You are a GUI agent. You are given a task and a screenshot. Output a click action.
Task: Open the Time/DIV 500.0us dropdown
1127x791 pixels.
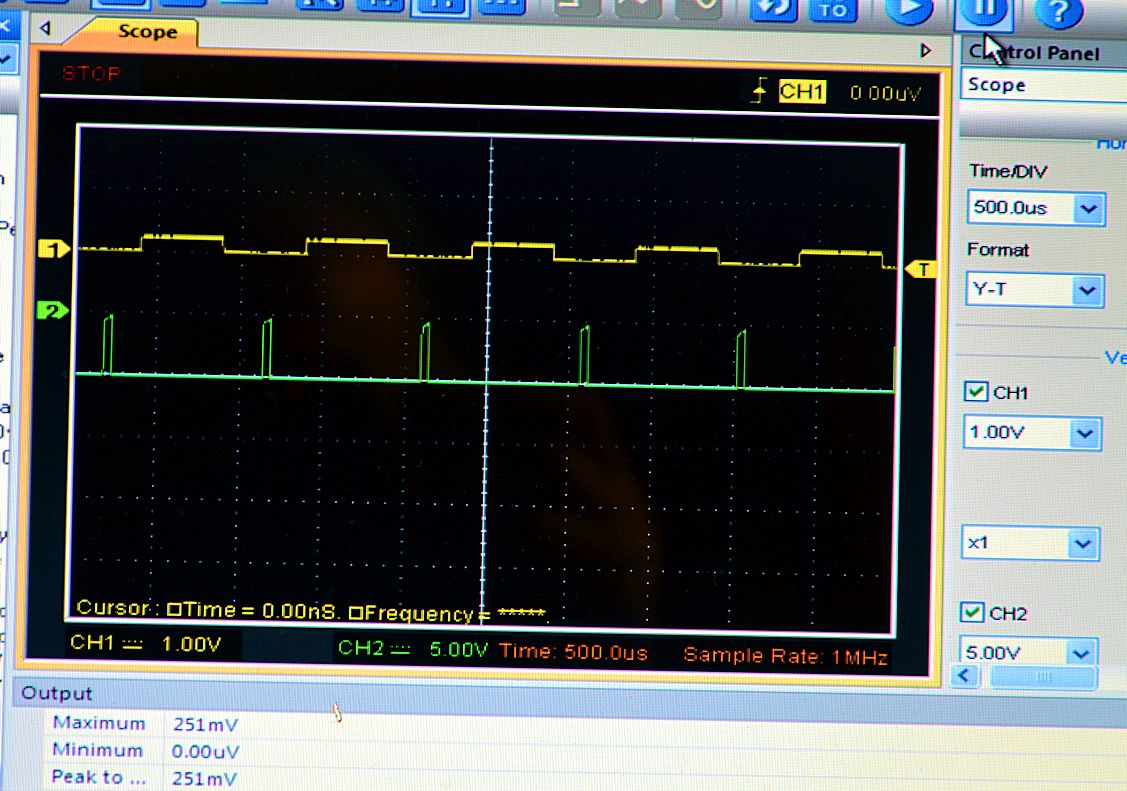coord(1087,209)
